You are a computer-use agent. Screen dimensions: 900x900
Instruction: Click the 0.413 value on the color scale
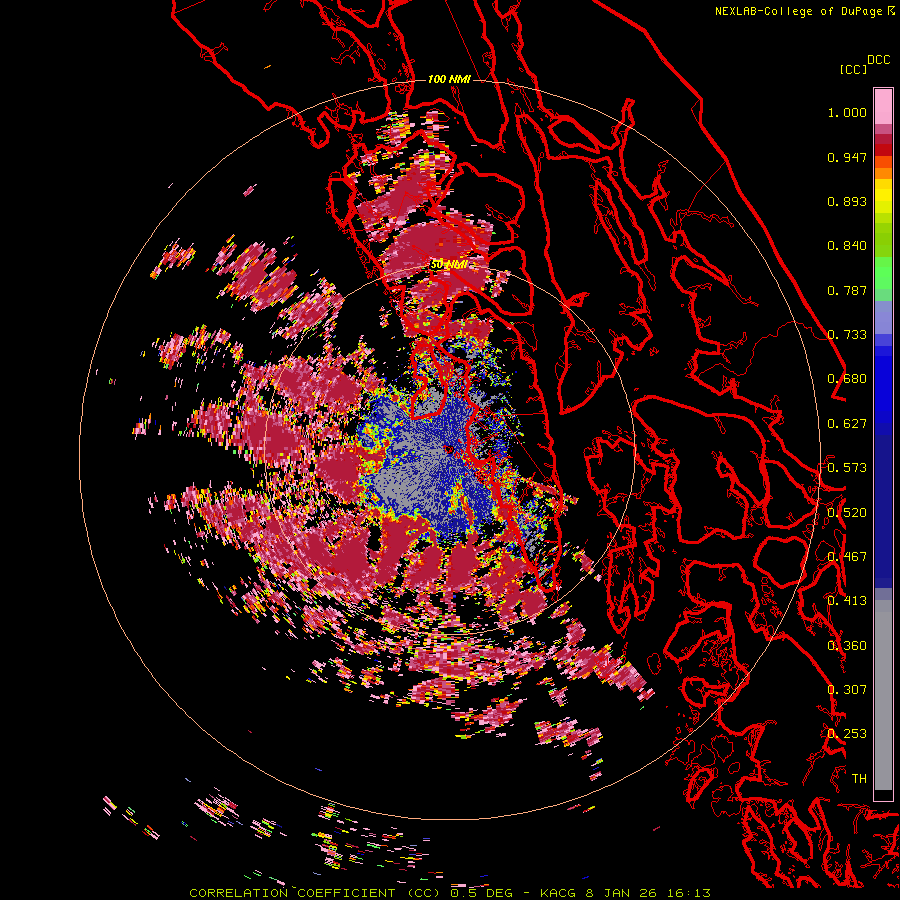[x=847, y=601]
